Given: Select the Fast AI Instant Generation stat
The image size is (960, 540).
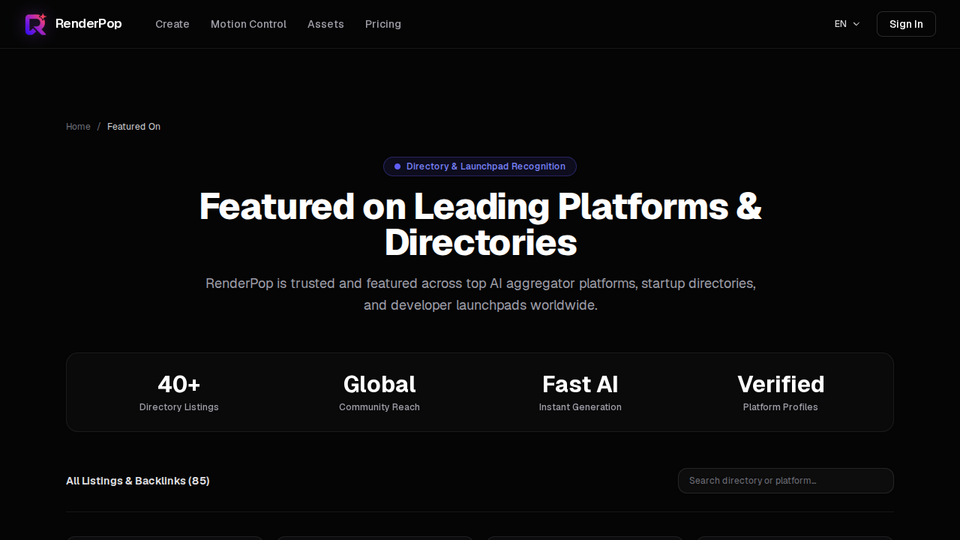Looking at the screenshot, I should click(x=580, y=392).
